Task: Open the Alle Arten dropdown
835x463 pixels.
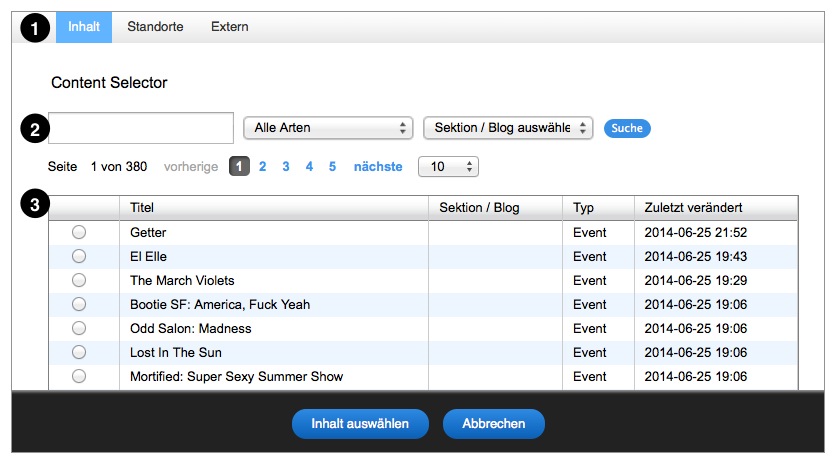Action: pyautogui.click(x=328, y=128)
